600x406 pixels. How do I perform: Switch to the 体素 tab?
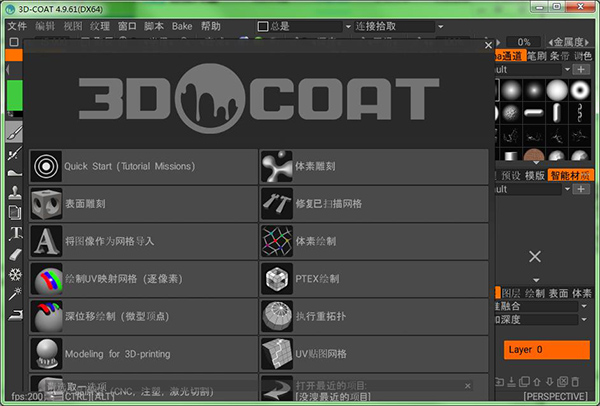tap(582, 293)
